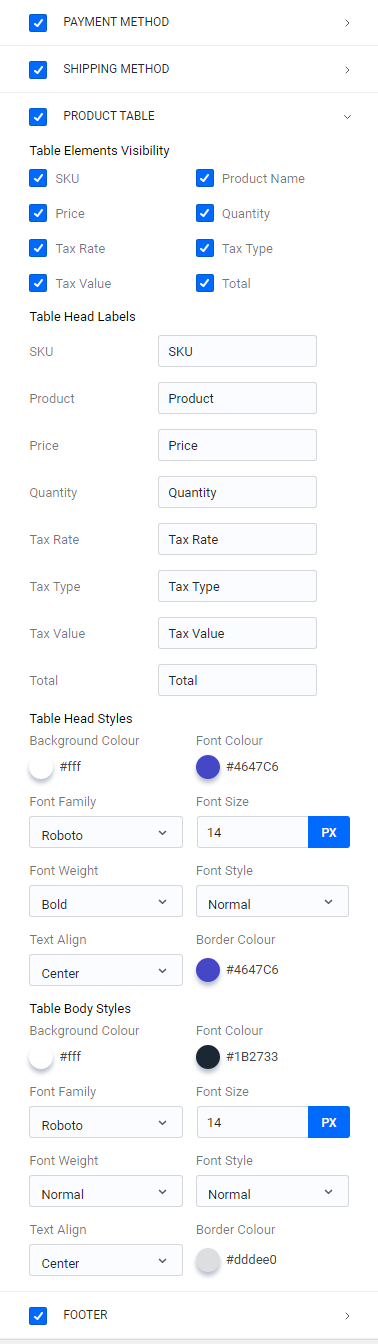Image resolution: width=378 pixels, height=1344 pixels.
Task: Click the Tax Rate label input field
Action: coord(237,539)
